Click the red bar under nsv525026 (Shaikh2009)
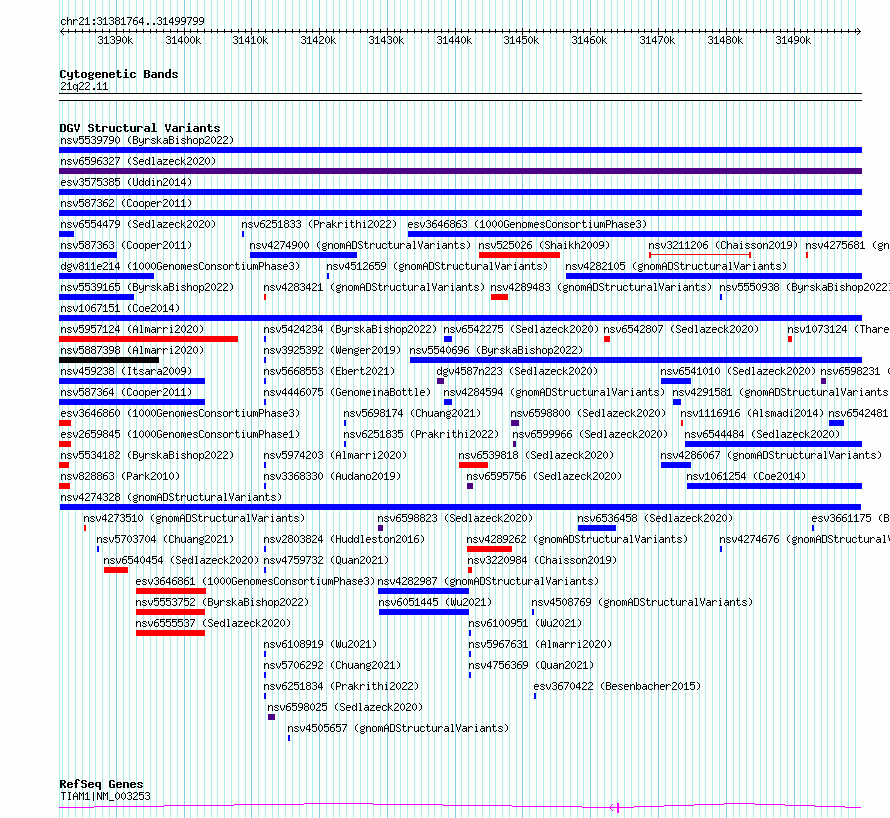Screen dimensions: 890x818 point(519,255)
